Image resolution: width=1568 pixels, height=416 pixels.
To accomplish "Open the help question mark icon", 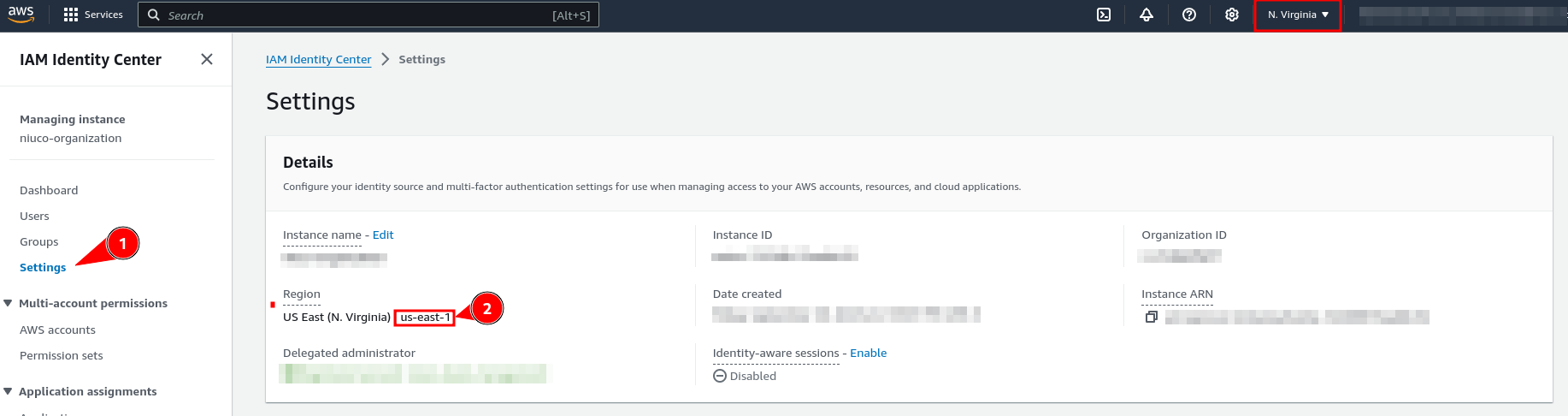I will click(1189, 15).
